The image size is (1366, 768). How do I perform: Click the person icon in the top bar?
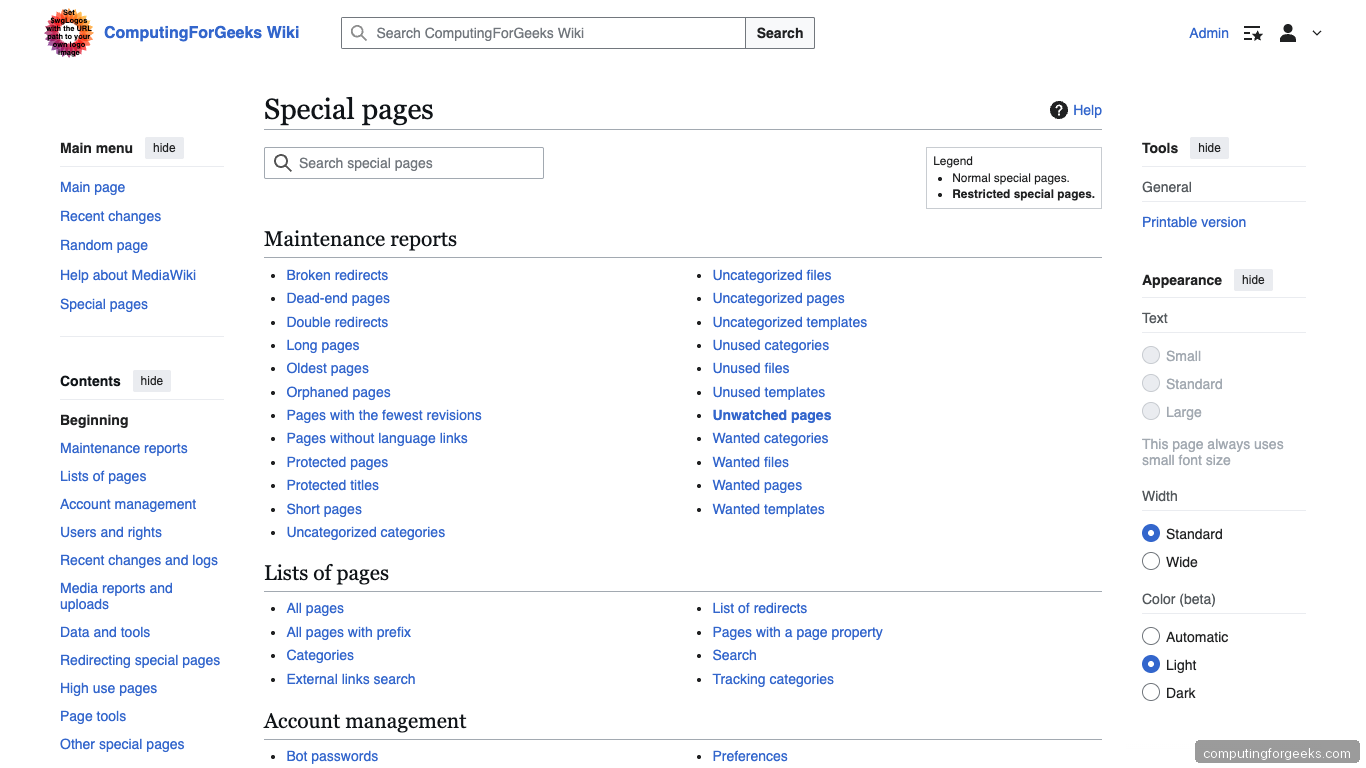1287,33
